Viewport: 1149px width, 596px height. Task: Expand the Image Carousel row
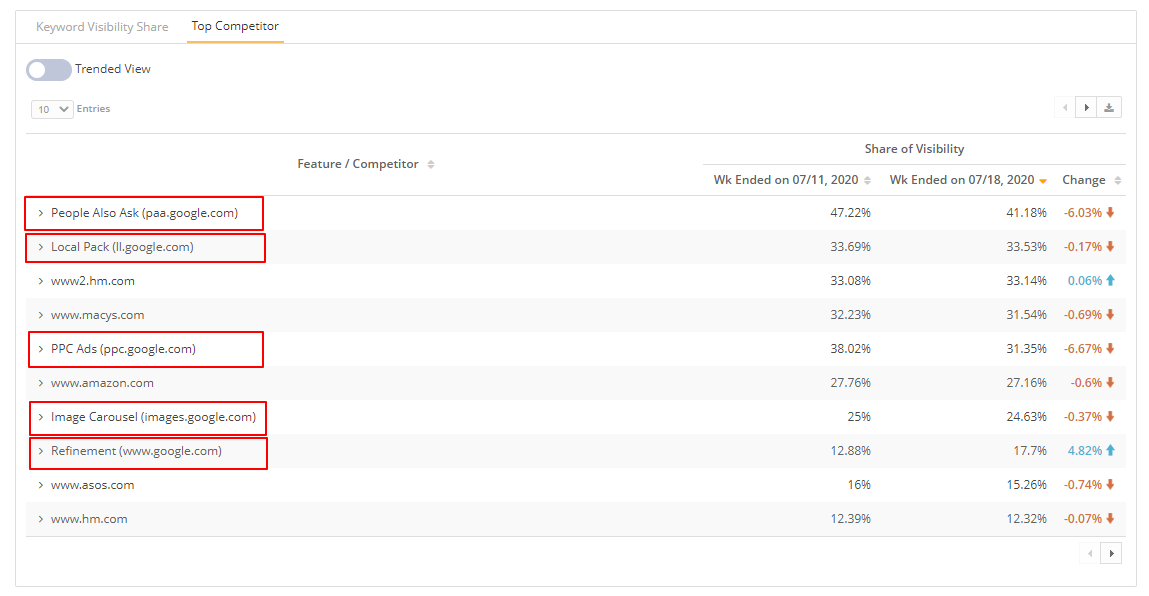coord(40,417)
